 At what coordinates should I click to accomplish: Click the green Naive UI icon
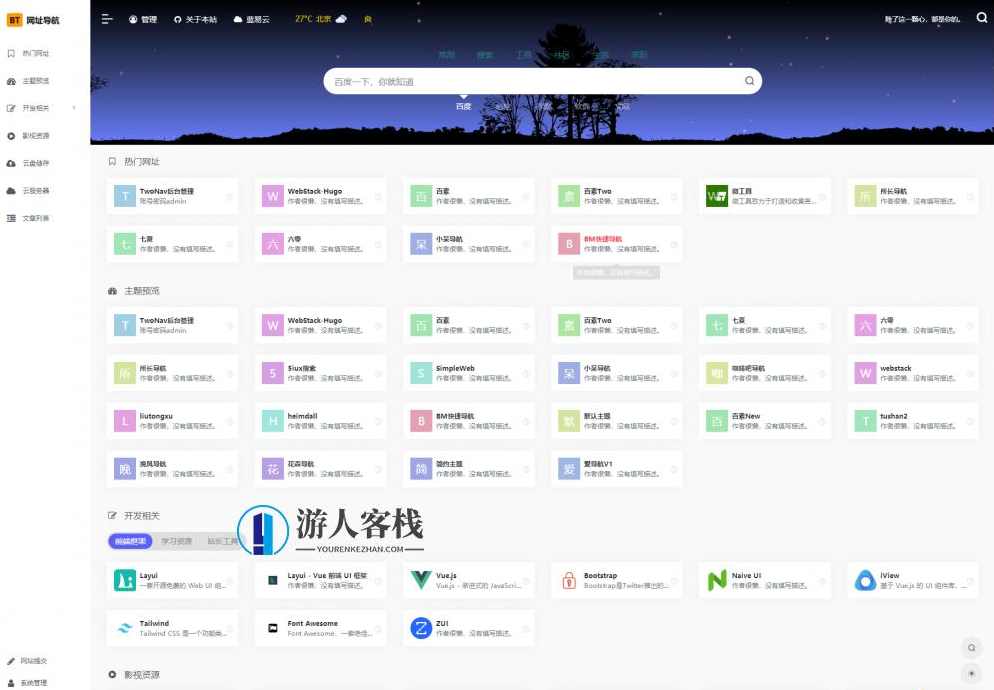click(x=718, y=578)
